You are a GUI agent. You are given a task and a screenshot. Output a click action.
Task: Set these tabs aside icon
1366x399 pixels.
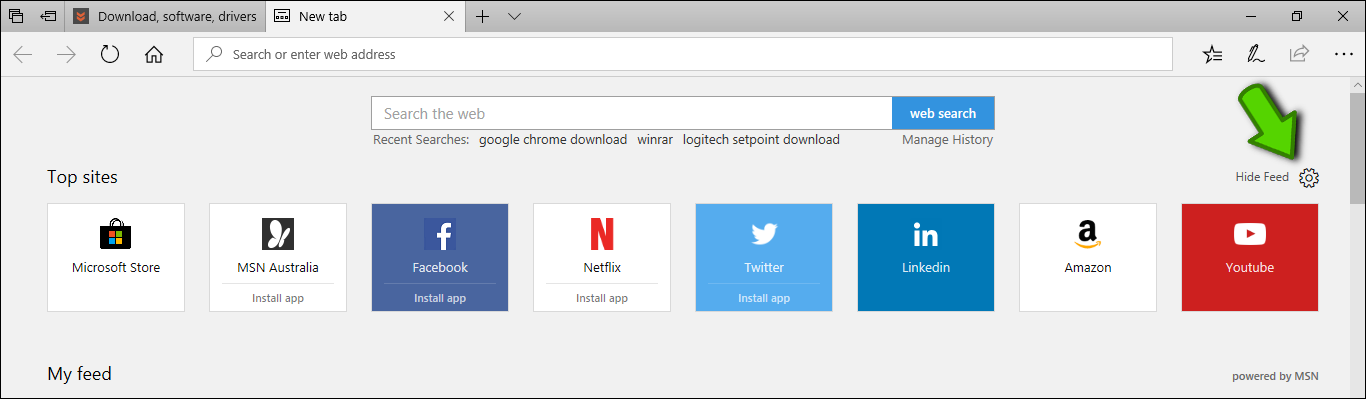tap(48, 16)
